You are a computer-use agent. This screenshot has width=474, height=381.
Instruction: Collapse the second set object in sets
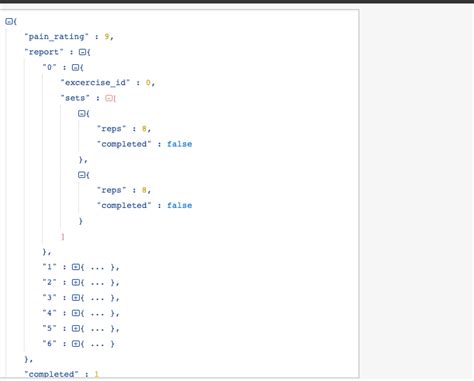coord(82,175)
